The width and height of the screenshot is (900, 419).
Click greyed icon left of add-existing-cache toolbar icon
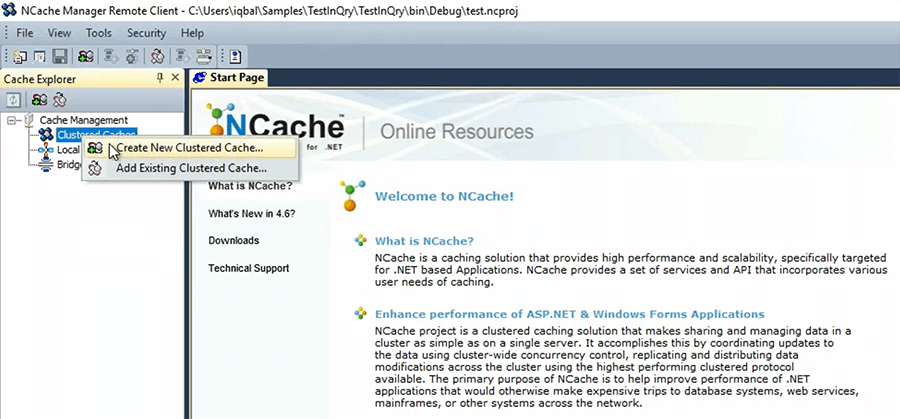pyautogui.click(x=132, y=56)
